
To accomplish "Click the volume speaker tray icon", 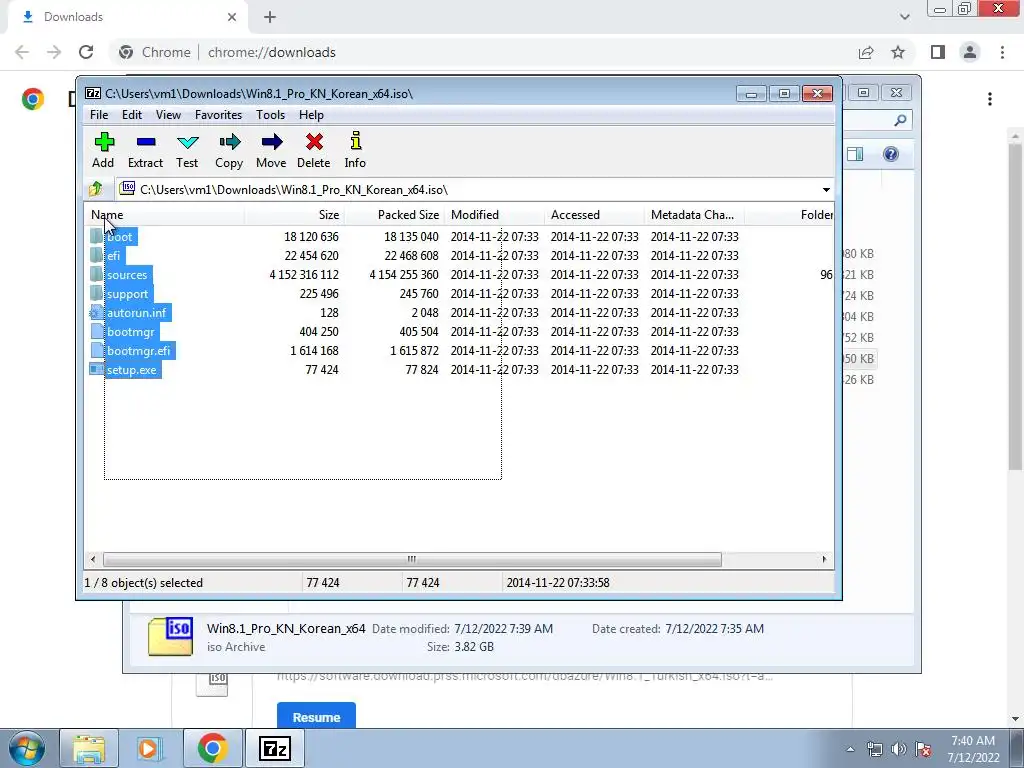I will pyautogui.click(x=899, y=749).
